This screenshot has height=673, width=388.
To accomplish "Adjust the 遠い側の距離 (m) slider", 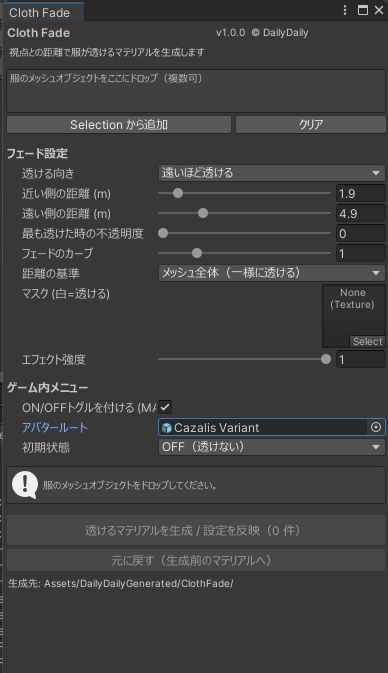I will coord(245,213).
